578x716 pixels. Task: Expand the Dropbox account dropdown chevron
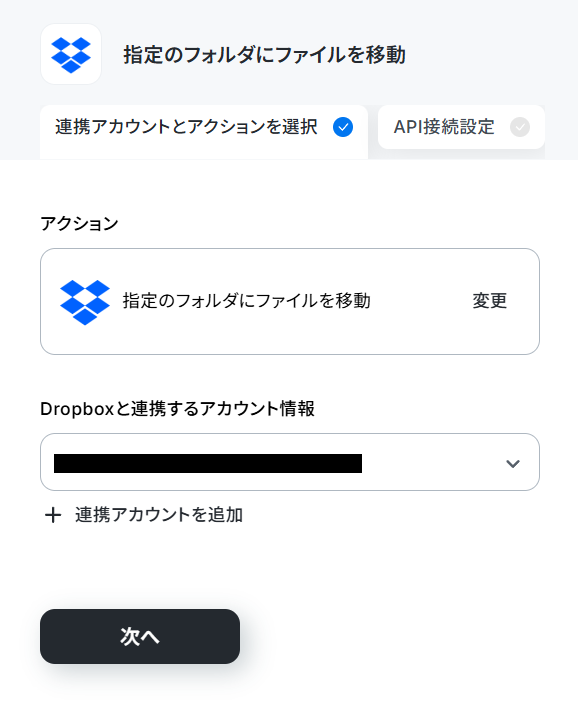click(x=513, y=463)
